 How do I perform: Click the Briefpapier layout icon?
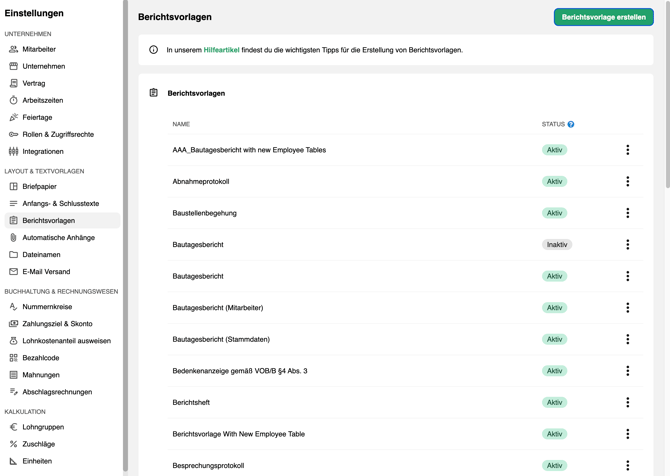(x=14, y=186)
